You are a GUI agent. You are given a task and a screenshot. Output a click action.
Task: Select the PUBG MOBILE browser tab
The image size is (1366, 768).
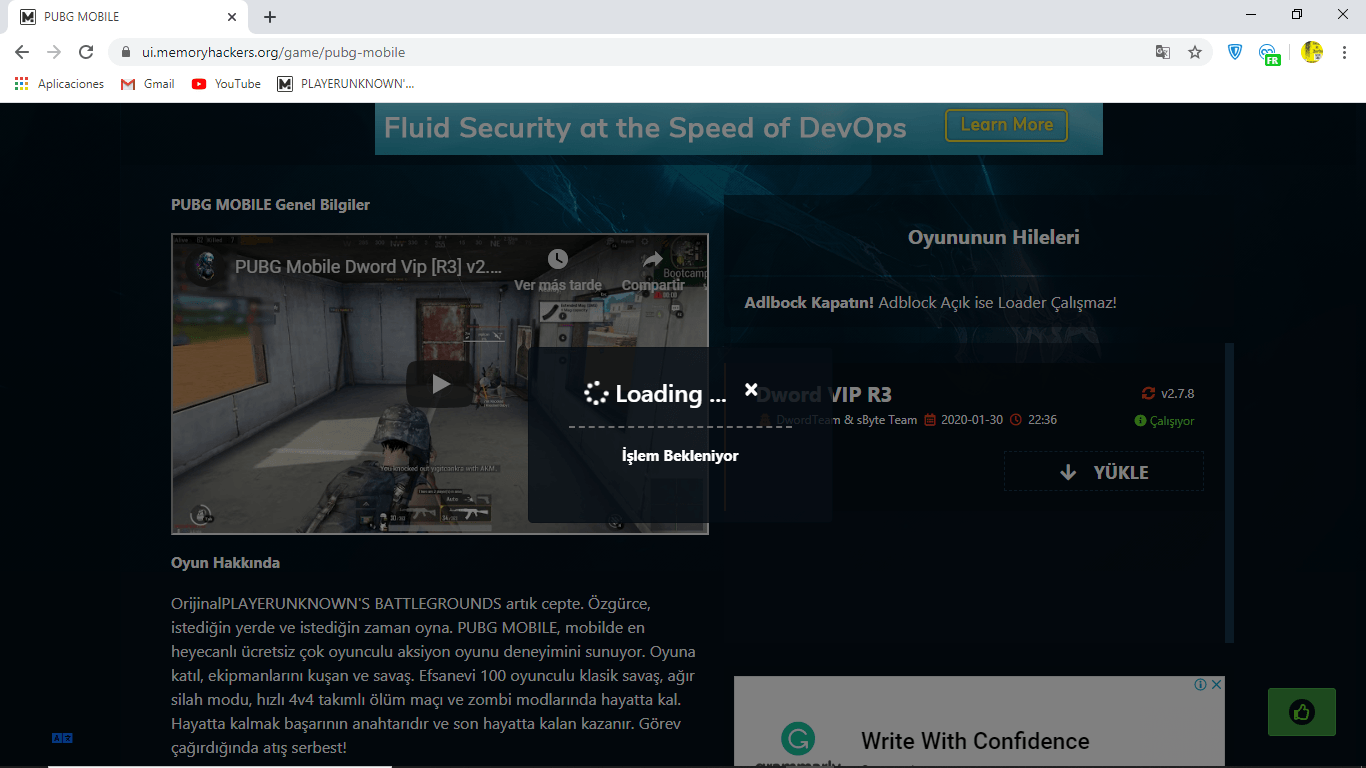[130, 17]
